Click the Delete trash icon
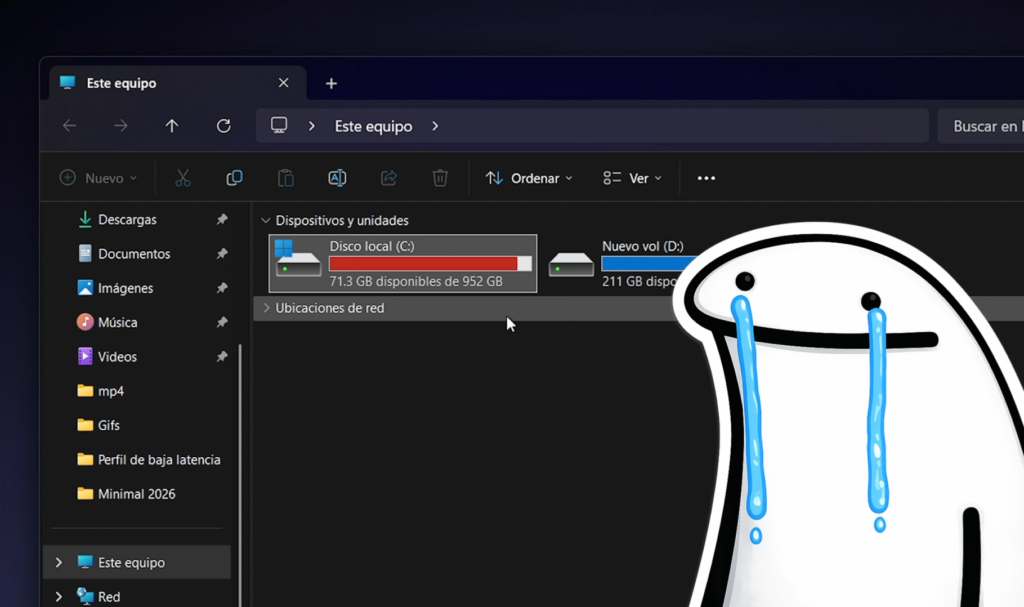 pos(440,178)
